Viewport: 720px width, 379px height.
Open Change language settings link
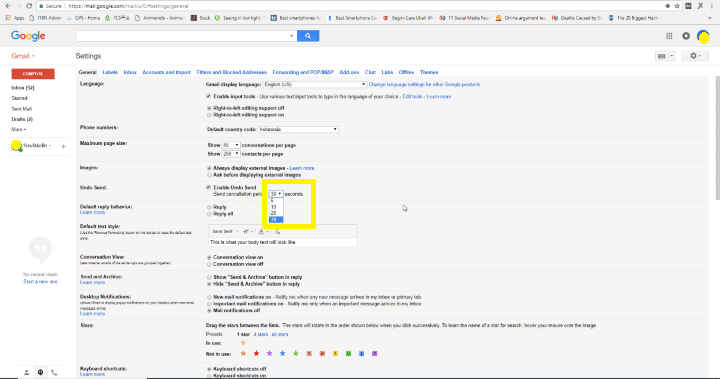(x=424, y=85)
